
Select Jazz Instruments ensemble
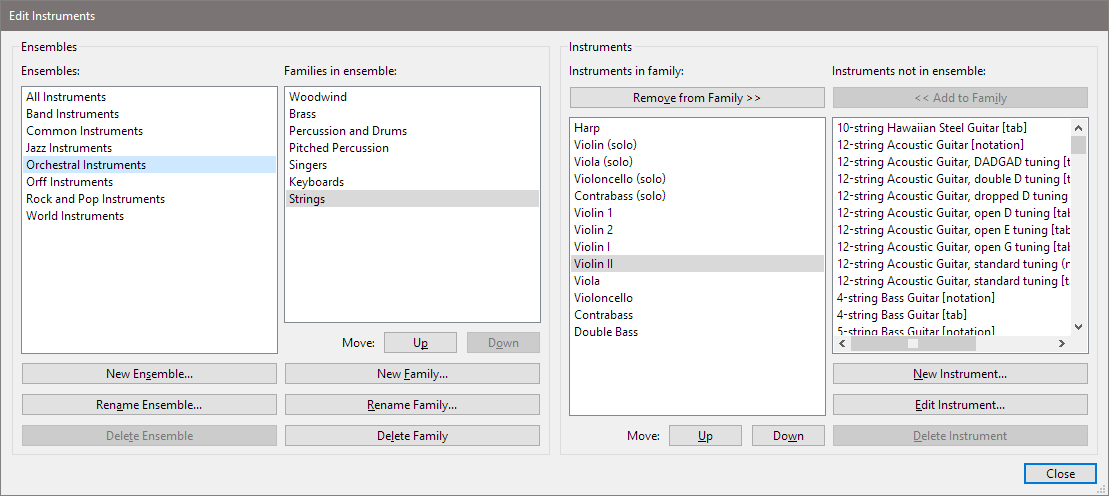click(69, 148)
